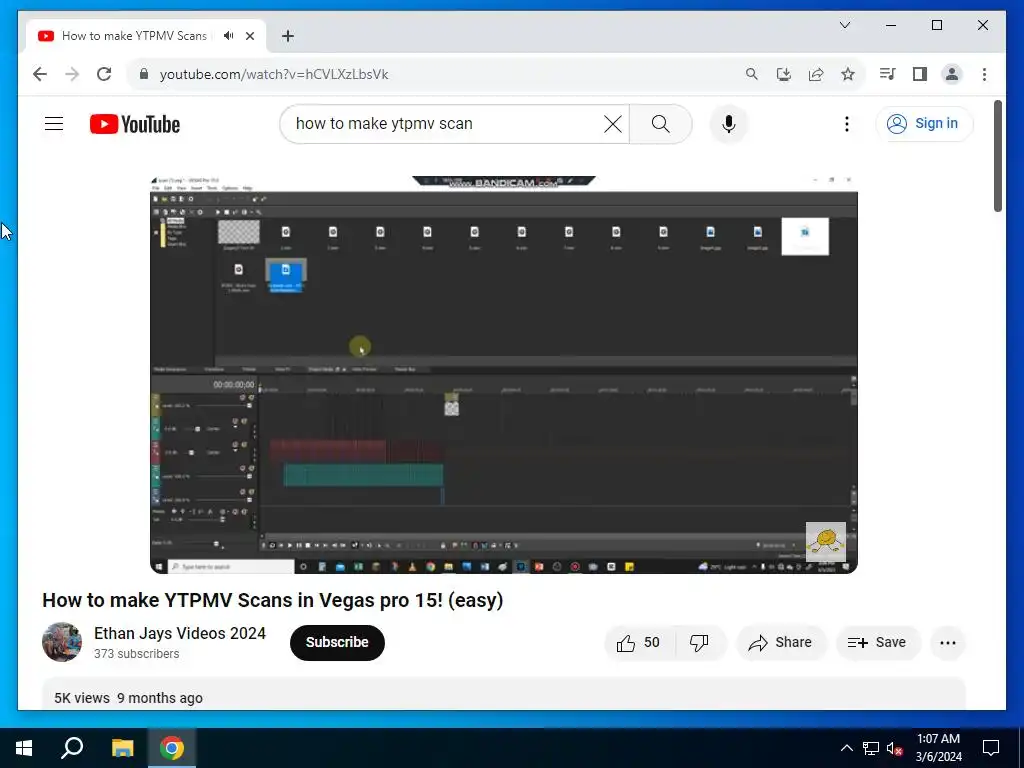This screenshot has height=768, width=1024.
Task: Save video to playlist
Action: coord(878,643)
